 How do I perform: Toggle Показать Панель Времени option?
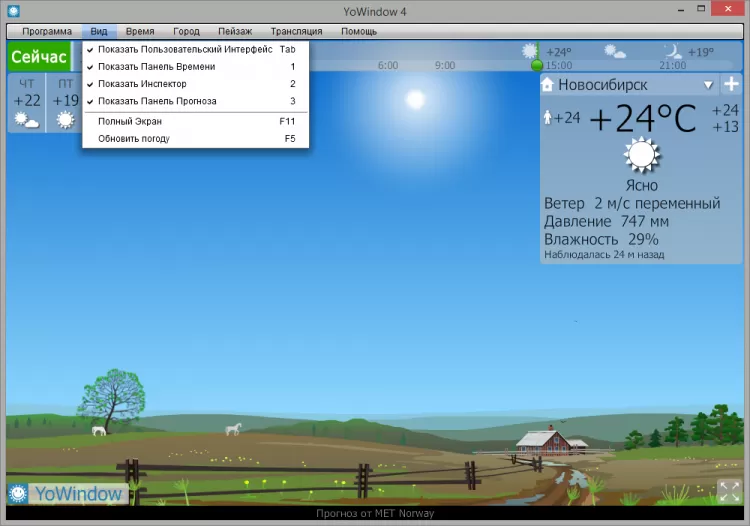196,66
